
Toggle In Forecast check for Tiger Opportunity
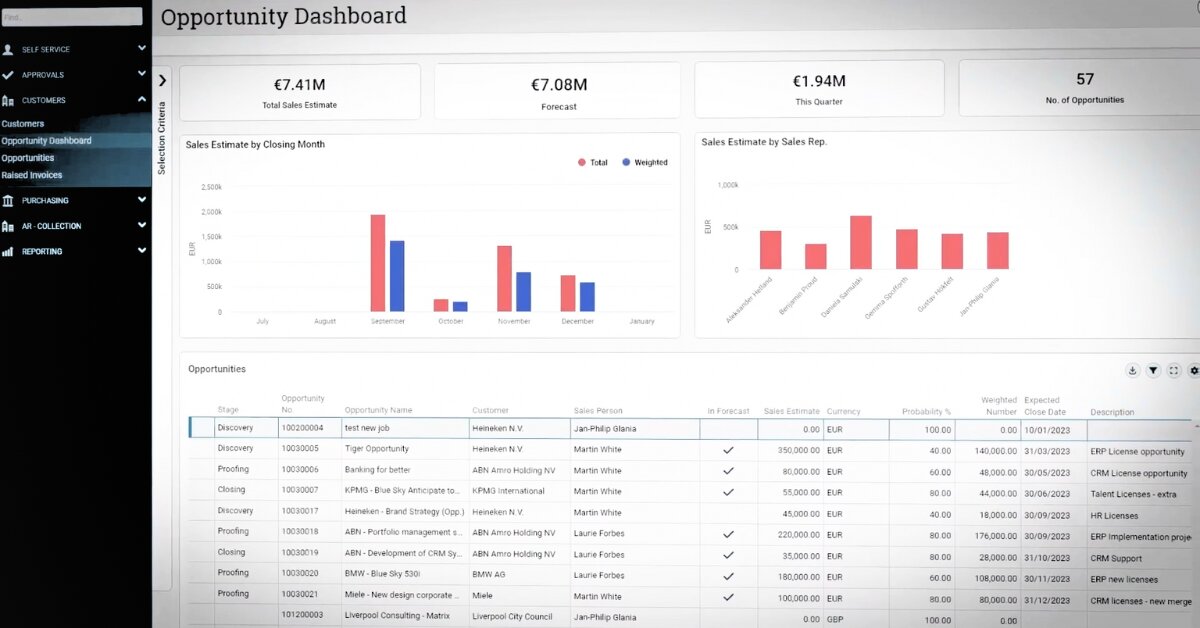(728, 450)
